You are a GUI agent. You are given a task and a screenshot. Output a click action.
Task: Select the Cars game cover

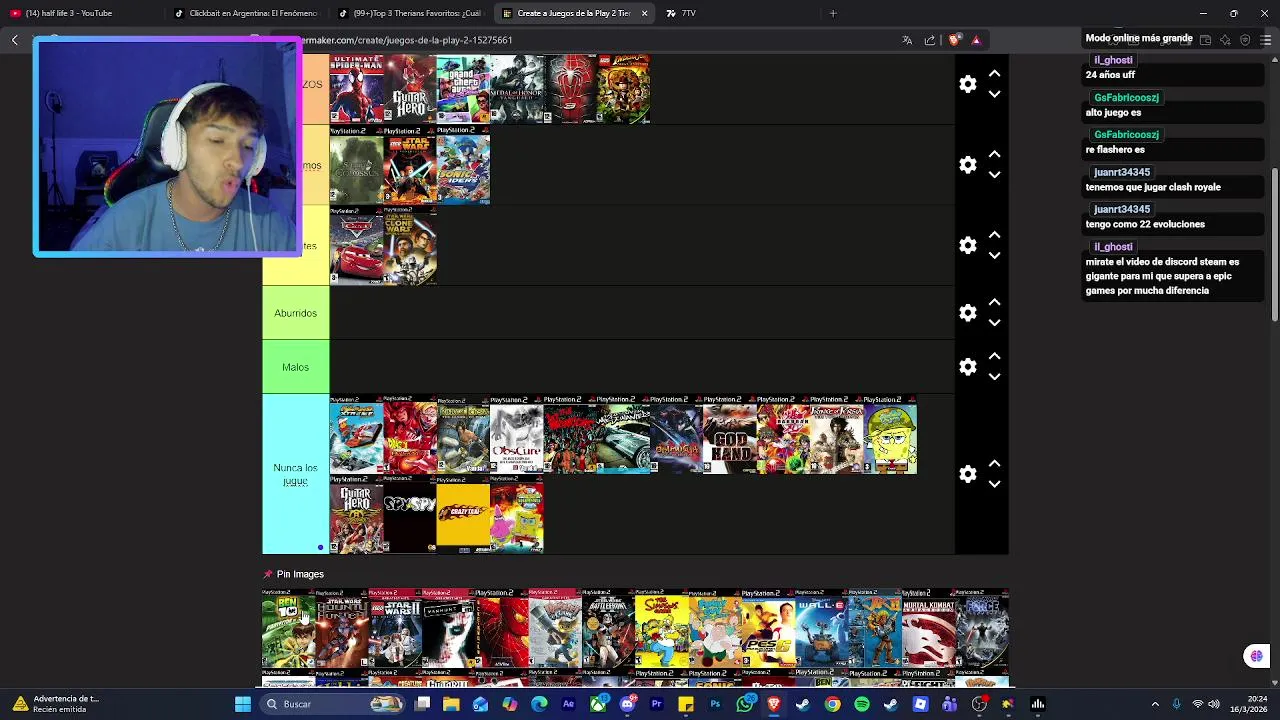click(x=356, y=245)
